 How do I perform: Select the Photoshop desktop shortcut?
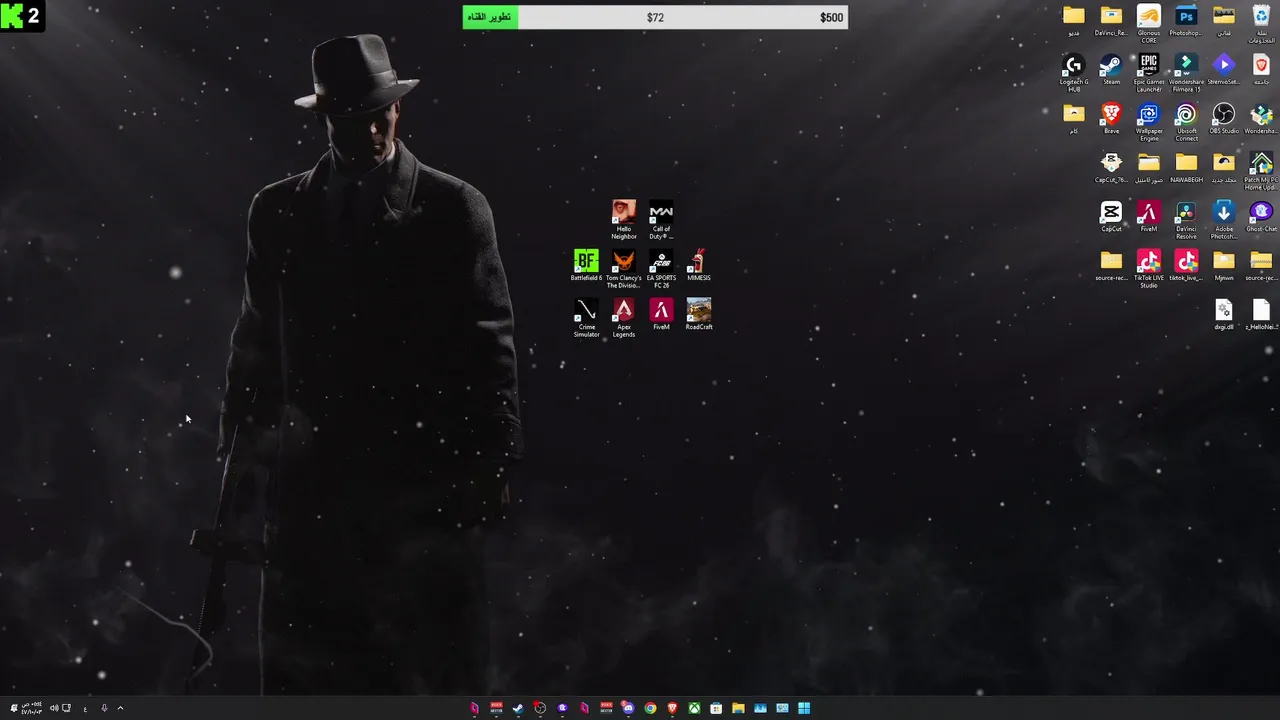coord(1186,20)
